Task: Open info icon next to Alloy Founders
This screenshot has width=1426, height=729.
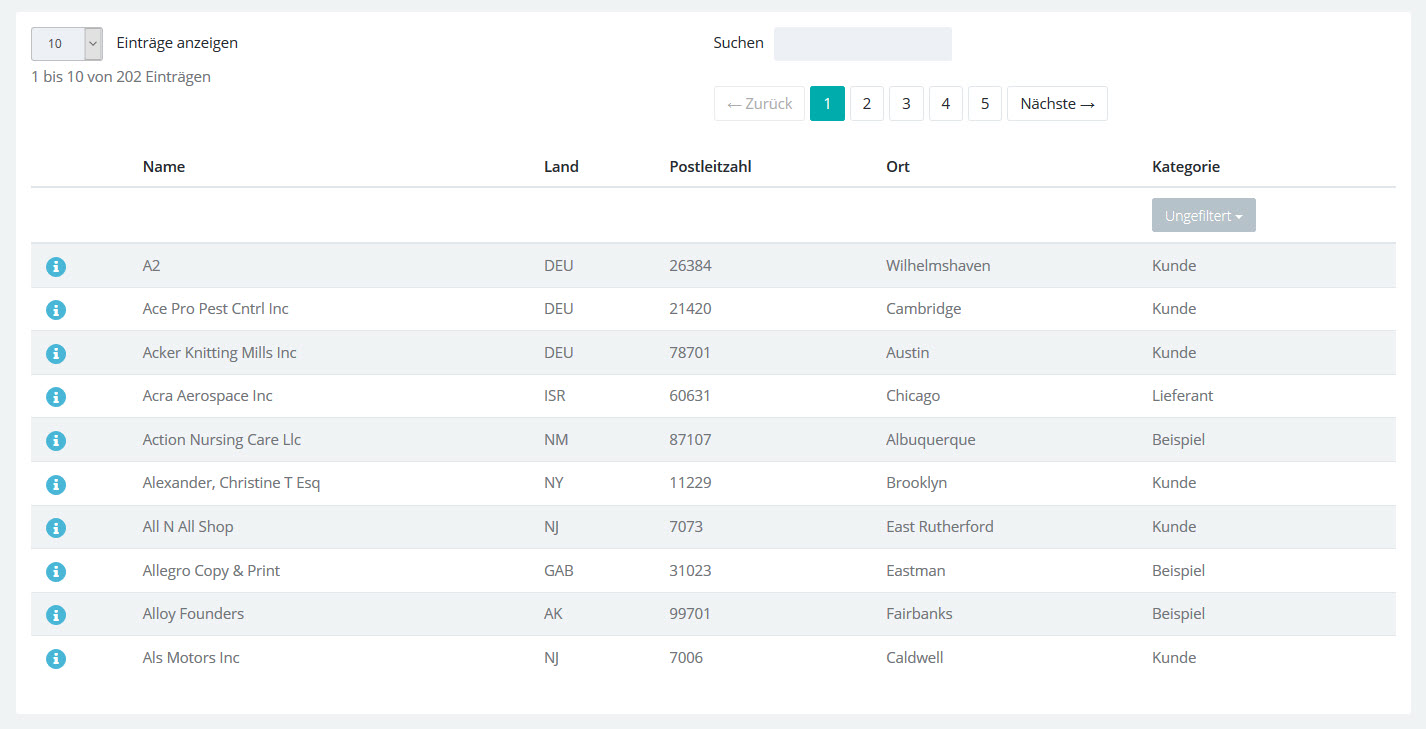Action: (x=56, y=615)
